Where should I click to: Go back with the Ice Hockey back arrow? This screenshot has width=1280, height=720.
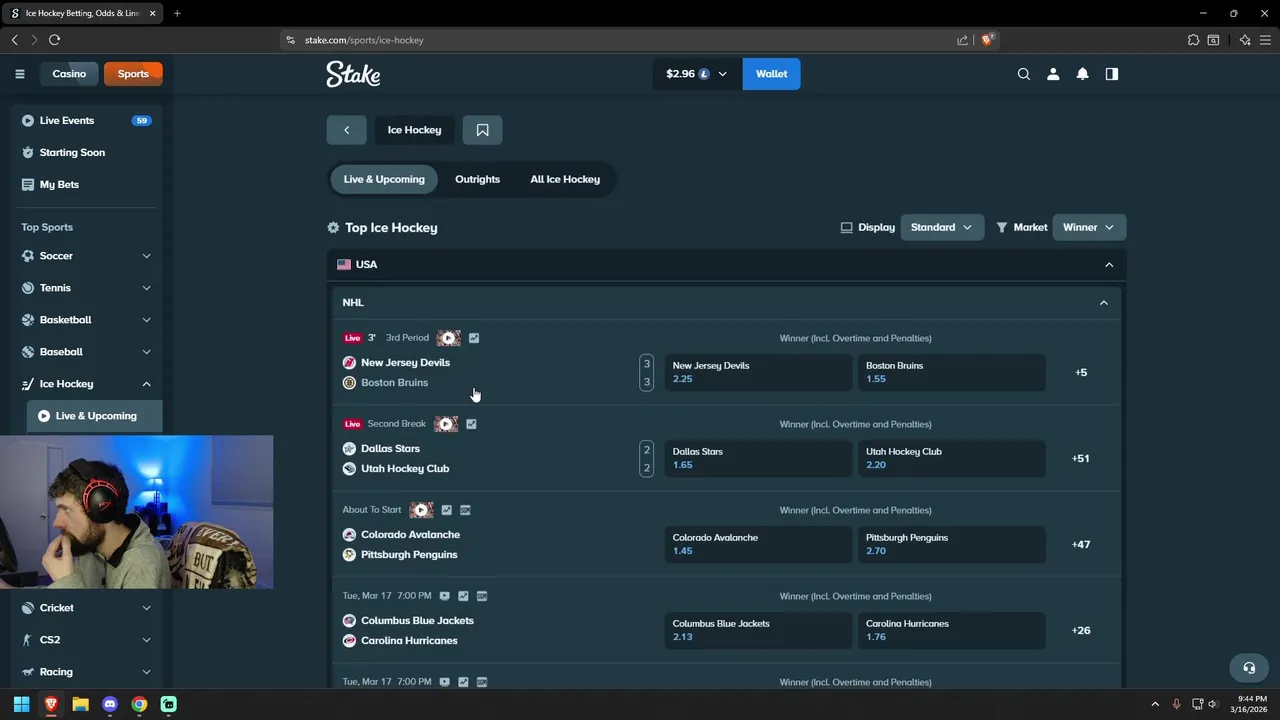(346, 130)
